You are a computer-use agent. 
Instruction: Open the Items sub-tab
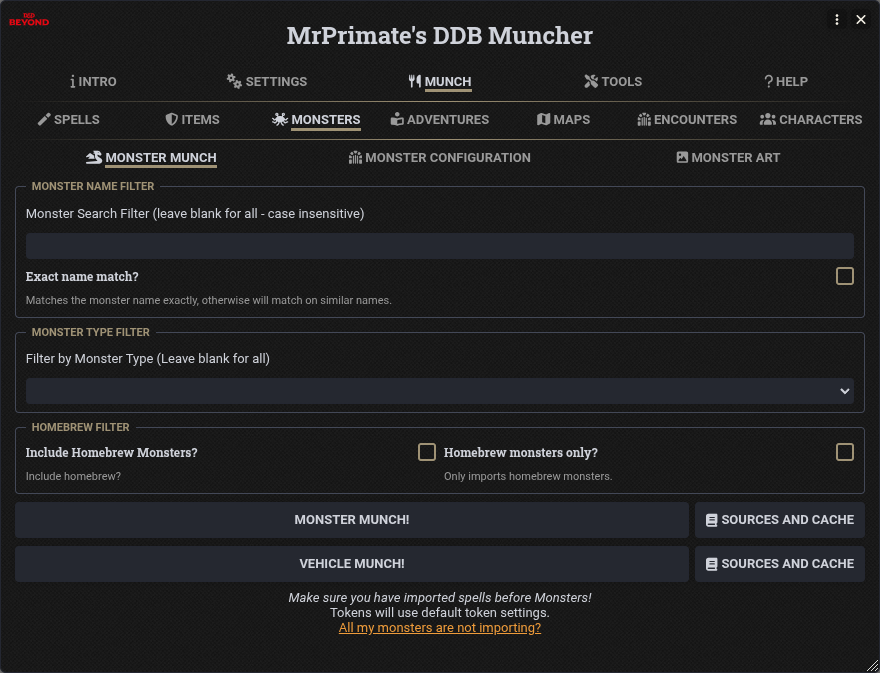coord(192,119)
